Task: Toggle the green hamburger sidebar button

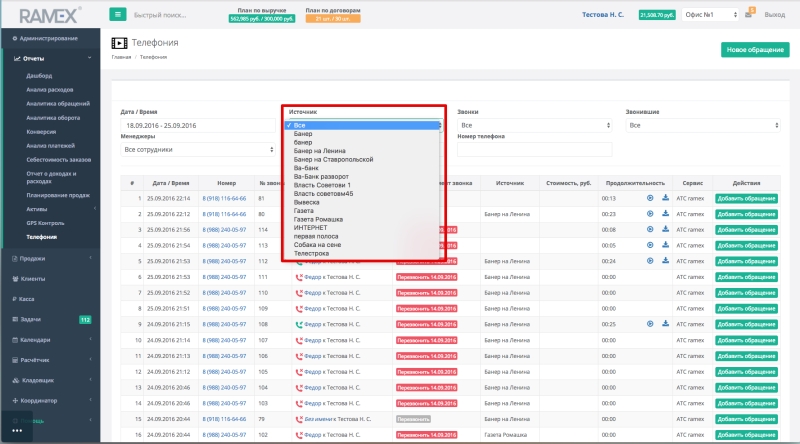Action: point(117,14)
